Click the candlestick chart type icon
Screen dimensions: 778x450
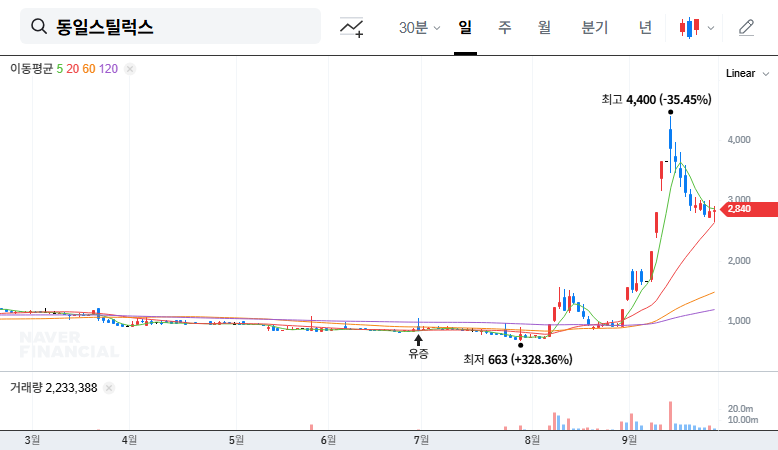(x=690, y=28)
